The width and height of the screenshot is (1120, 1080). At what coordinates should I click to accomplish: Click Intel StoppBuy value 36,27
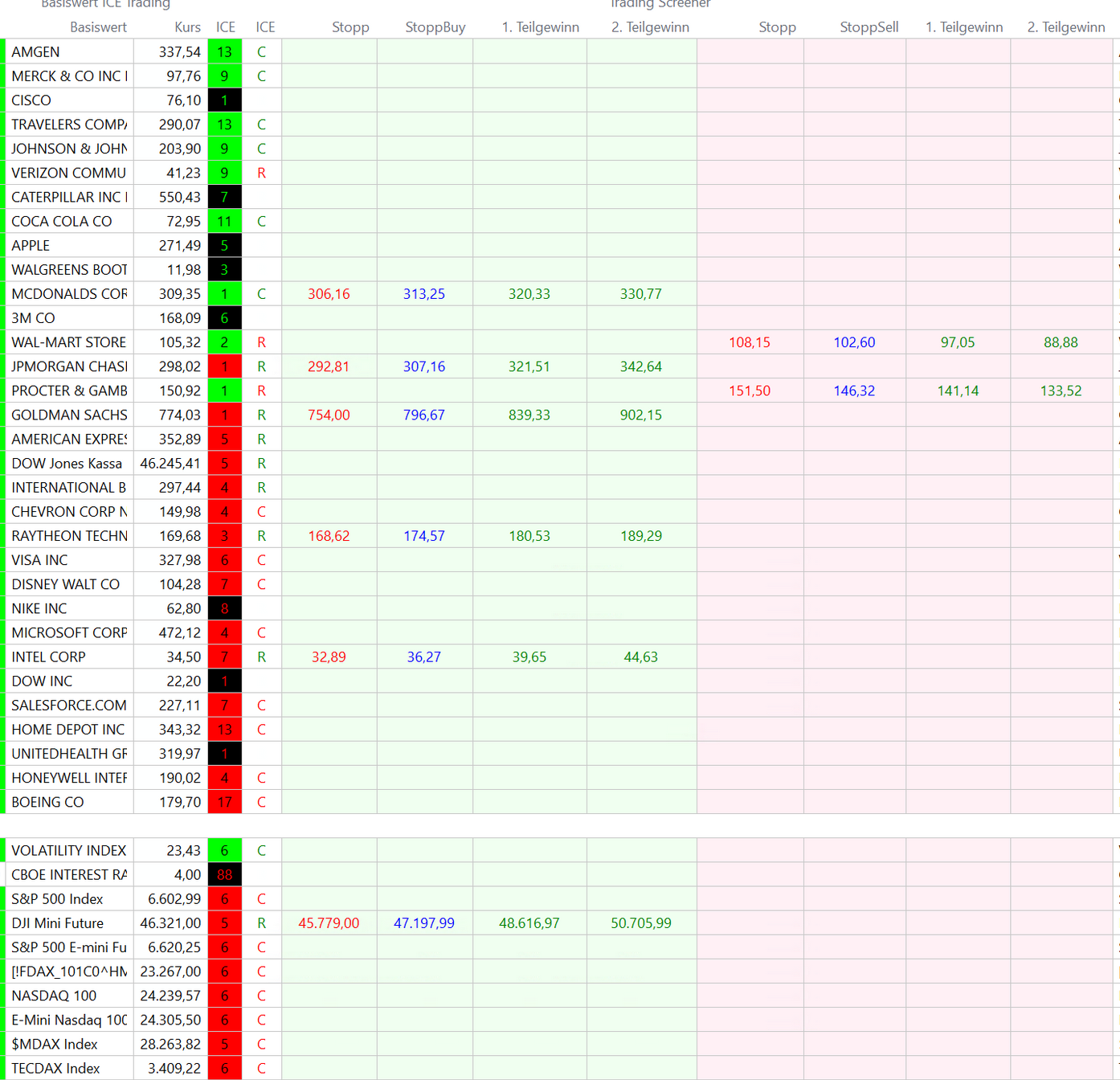pyautogui.click(x=423, y=657)
